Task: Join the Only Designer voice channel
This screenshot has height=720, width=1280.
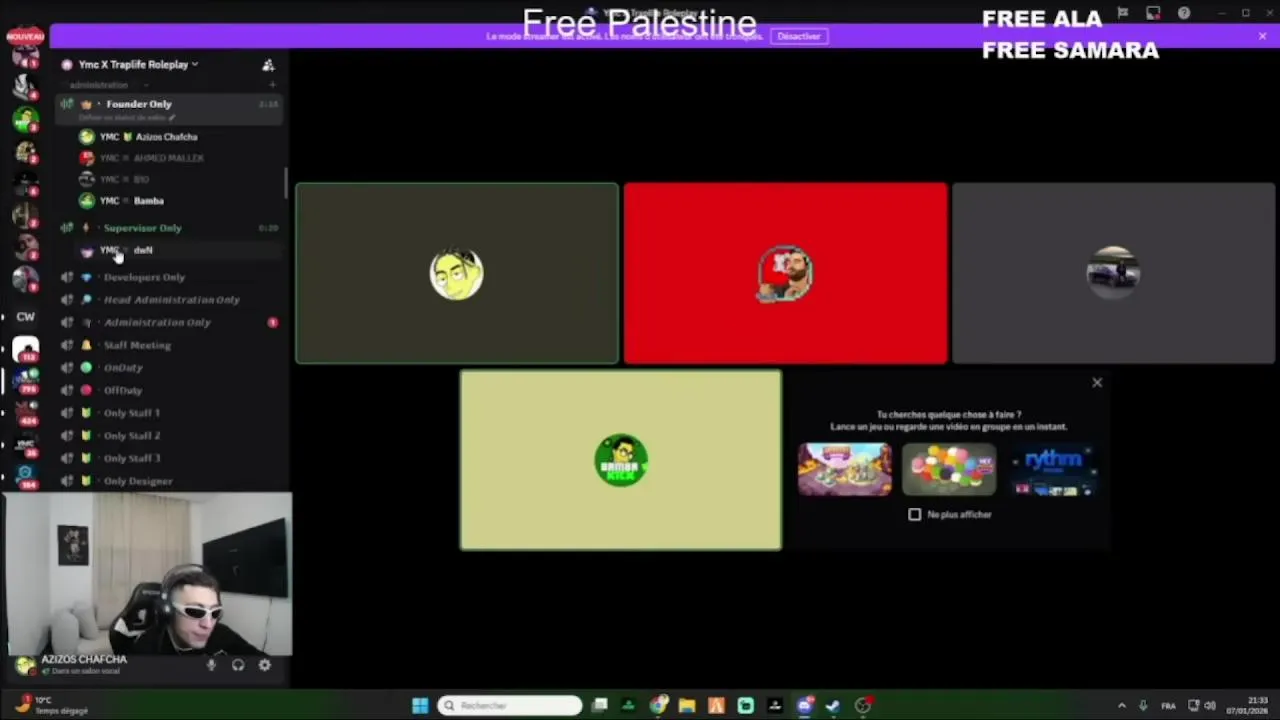Action: pos(137,481)
